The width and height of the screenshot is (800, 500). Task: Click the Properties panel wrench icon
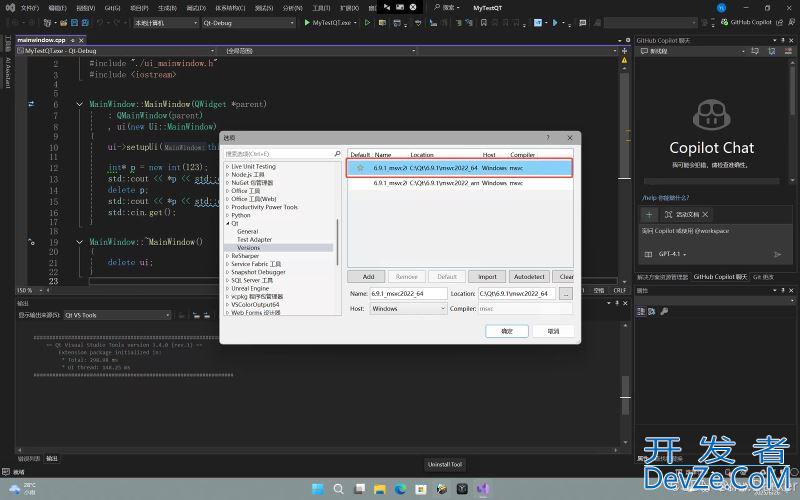point(664,311)
